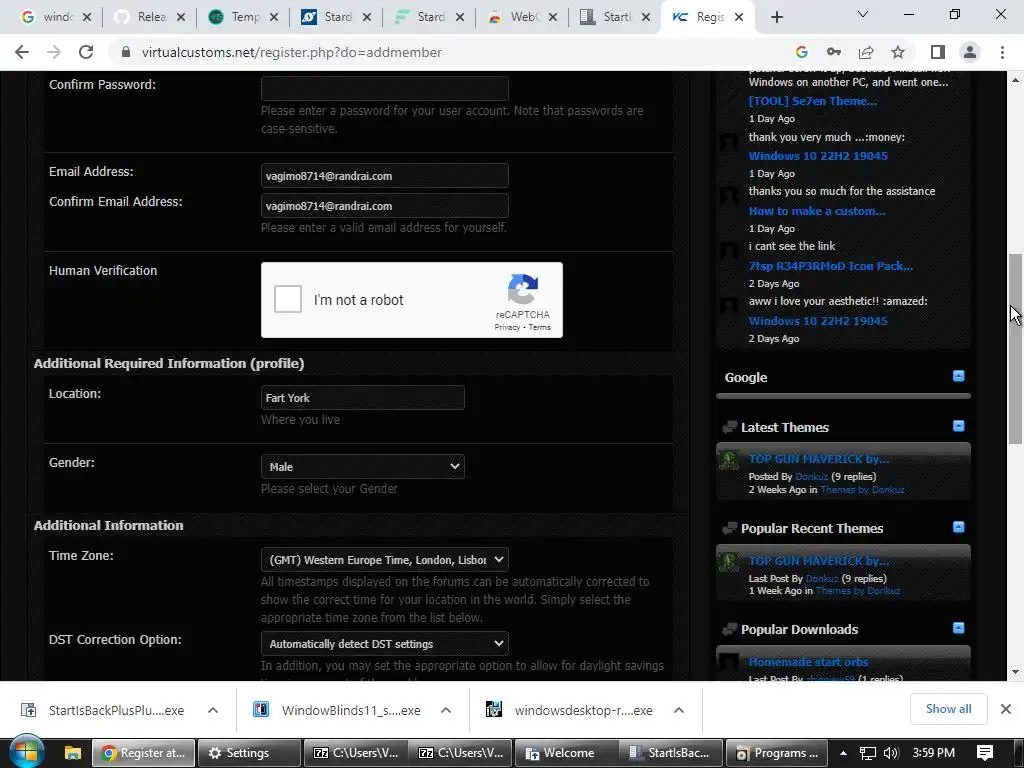Open Themes by Donkuz link in Latest Themes

pos(862,490)
